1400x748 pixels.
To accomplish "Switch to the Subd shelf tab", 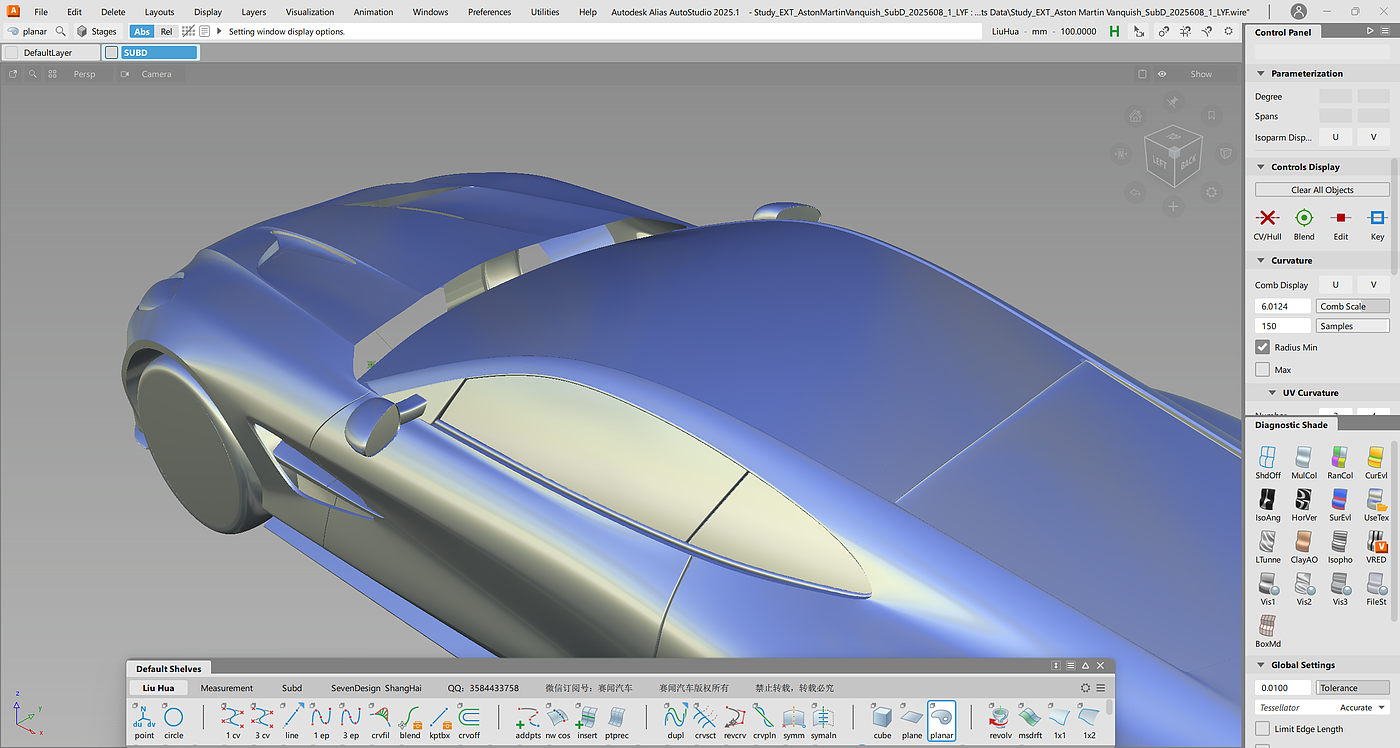I will tap(292, 688).
